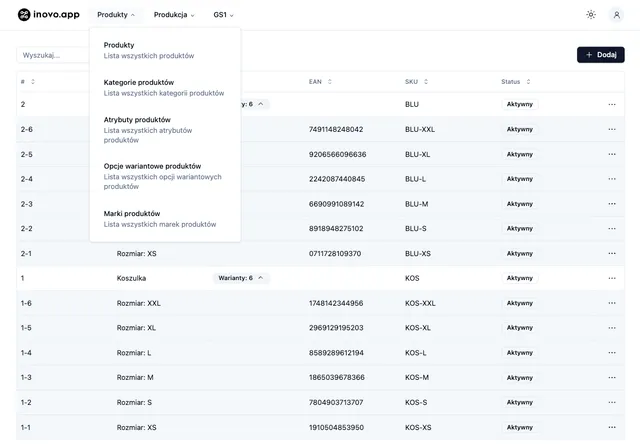Open the user profile avatar icon
Image resolution: width=640 pixels, height=445 pixels.
pyautogui.click(x=616, y=15)
